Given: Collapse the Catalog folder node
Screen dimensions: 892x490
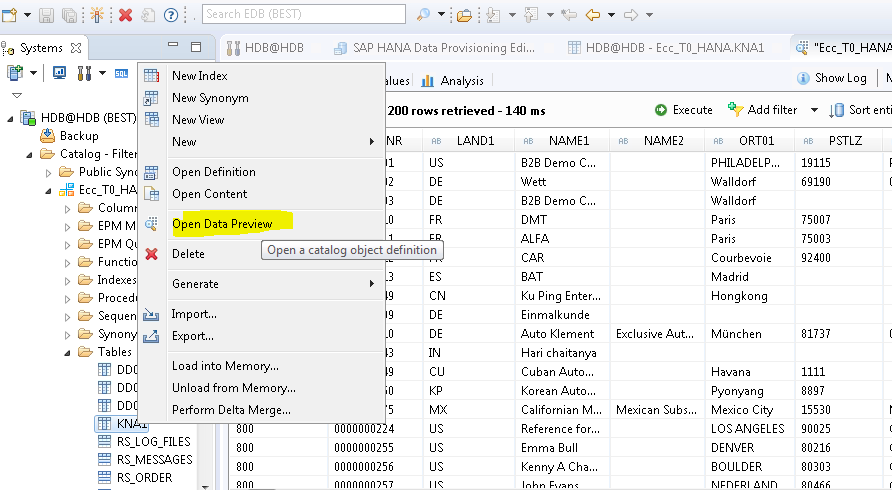Looking at the screenshot, I should pos(29,154).
